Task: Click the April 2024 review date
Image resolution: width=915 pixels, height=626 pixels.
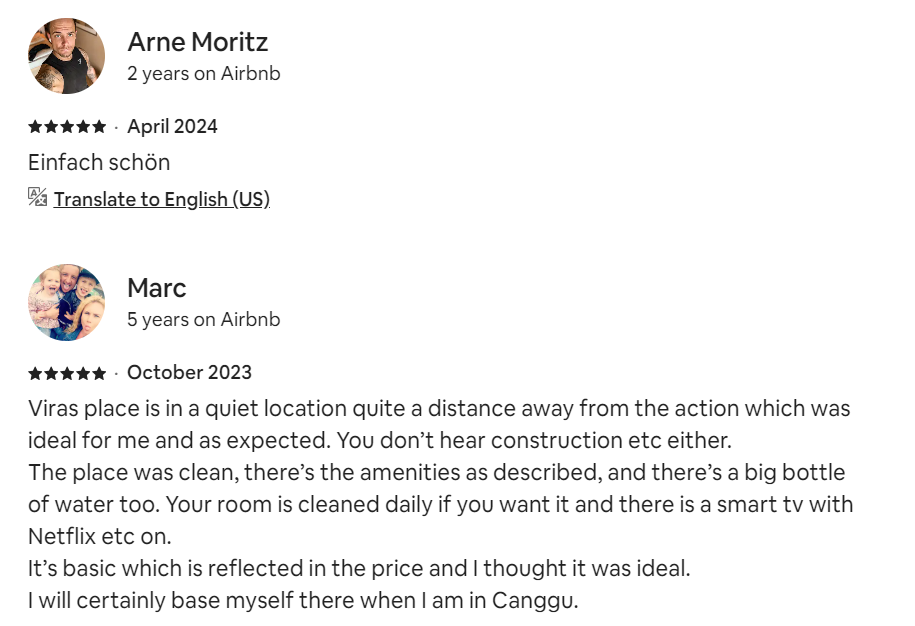Action: point(172,126)
